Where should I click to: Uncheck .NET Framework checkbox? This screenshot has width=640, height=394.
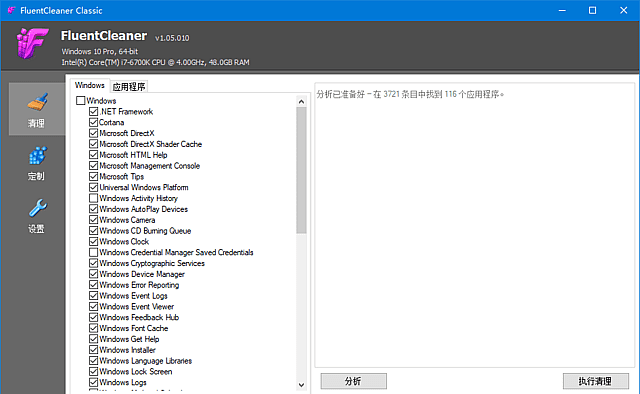pyautogui.click(x=93, y=111)
